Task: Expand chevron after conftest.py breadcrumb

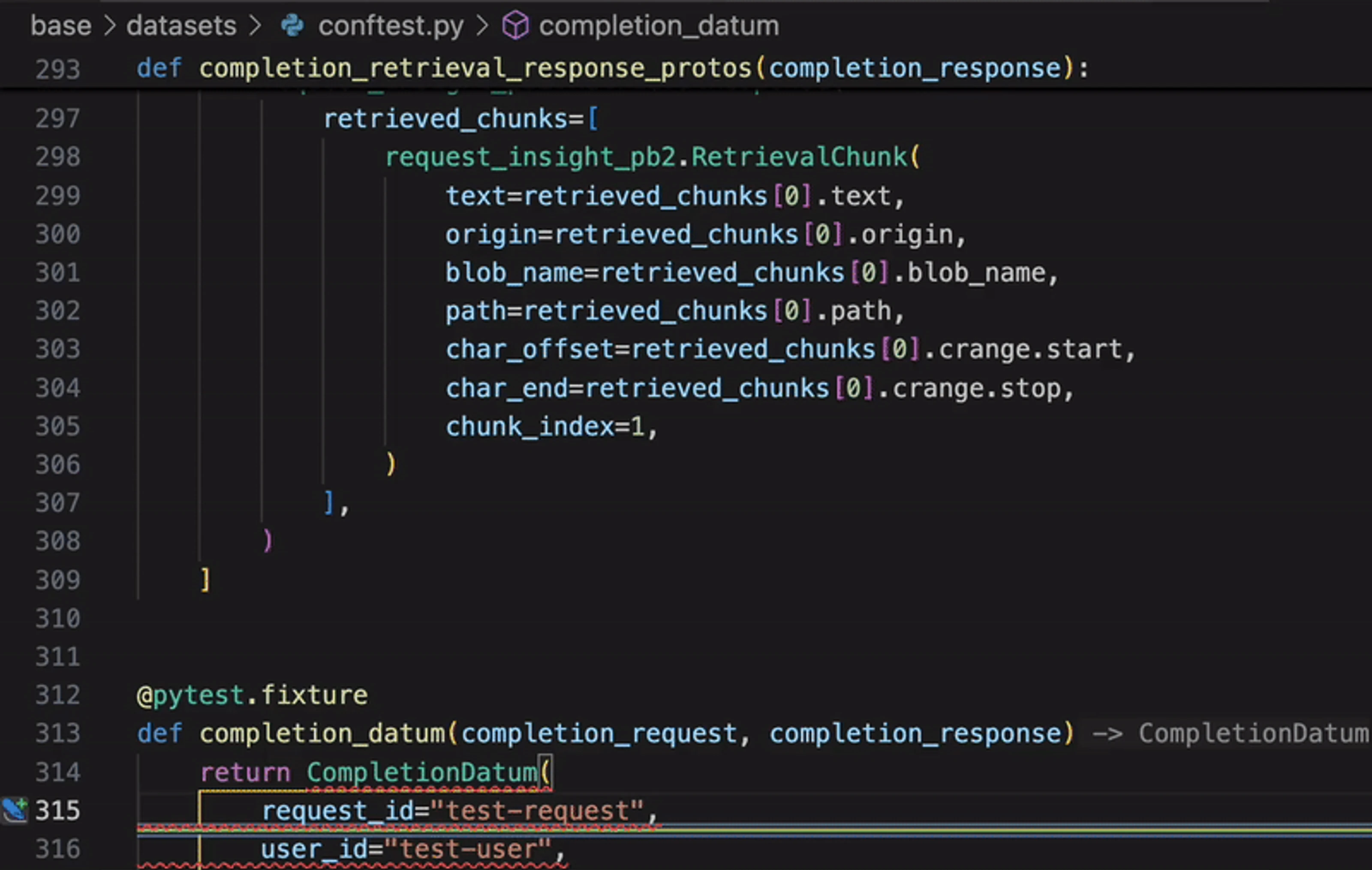Action: 482,26
